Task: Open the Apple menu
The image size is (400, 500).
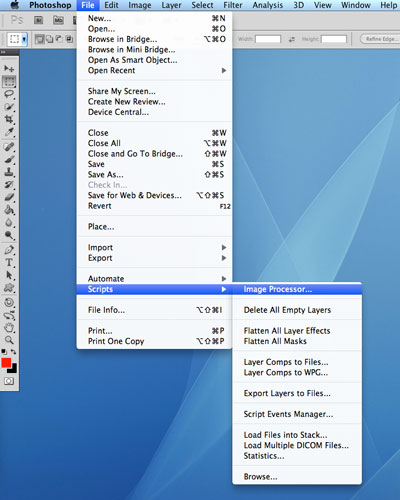Action: [15, 5]
